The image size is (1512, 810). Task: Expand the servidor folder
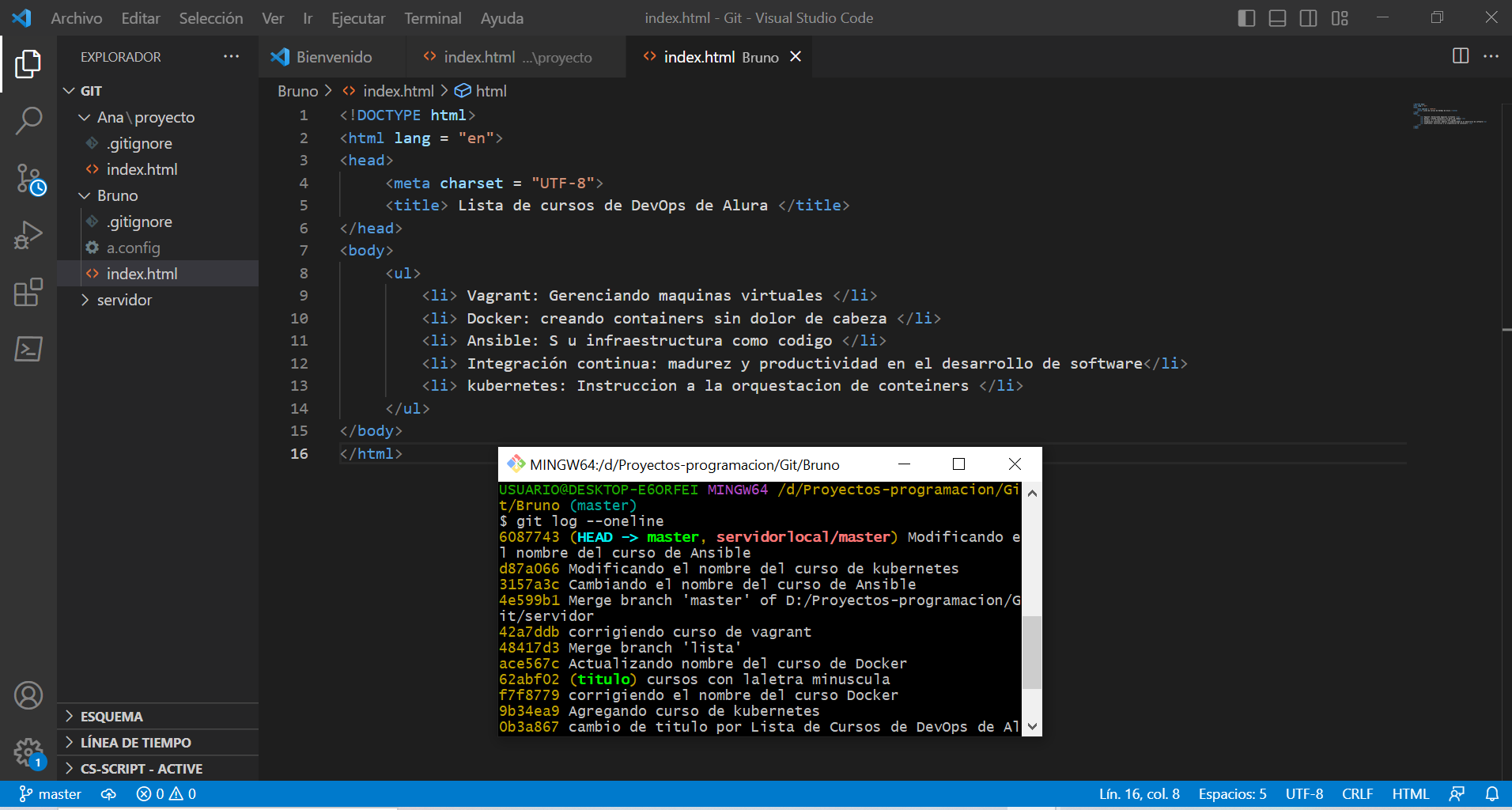[158, 300]
